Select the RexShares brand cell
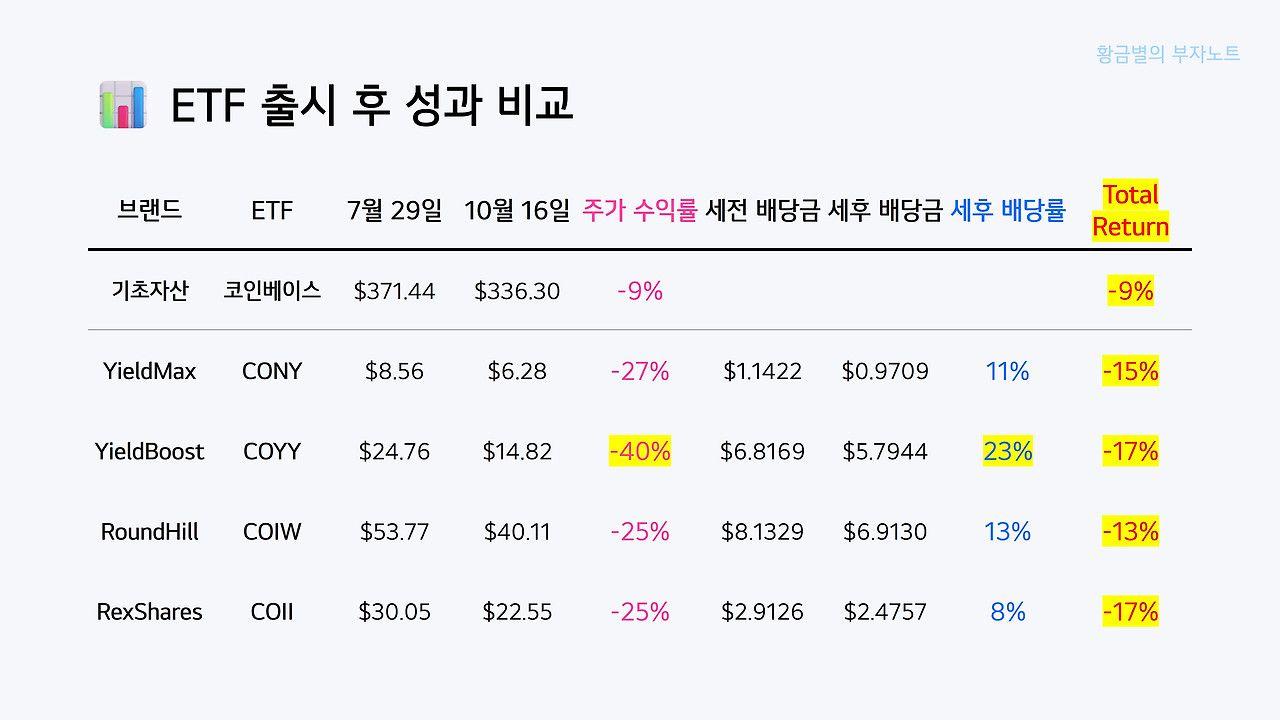The width and height of the screenshot is (1280, 720). coord(150,612)
